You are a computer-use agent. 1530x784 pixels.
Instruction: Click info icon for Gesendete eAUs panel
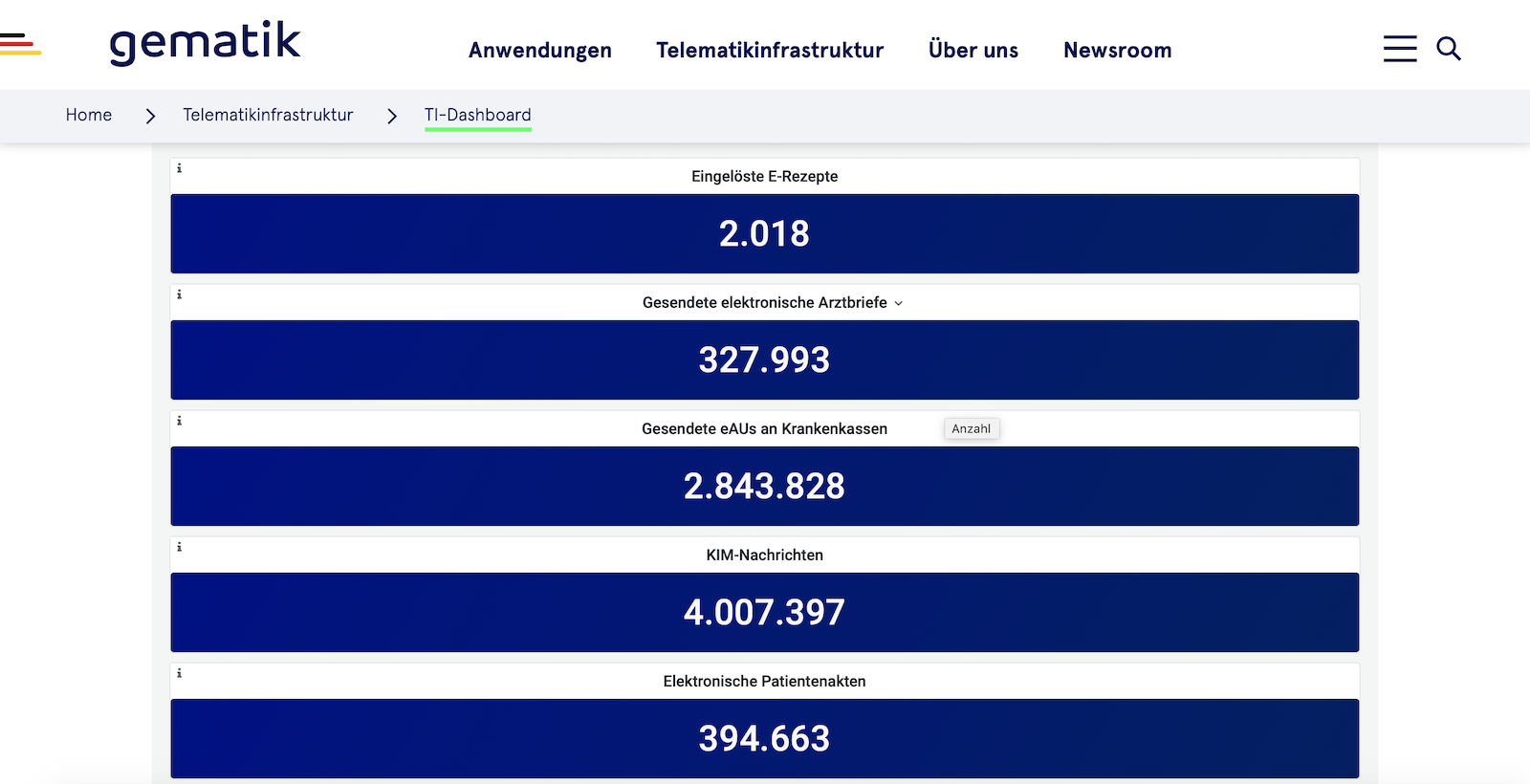pyautogui.click(x=179, y=421)
